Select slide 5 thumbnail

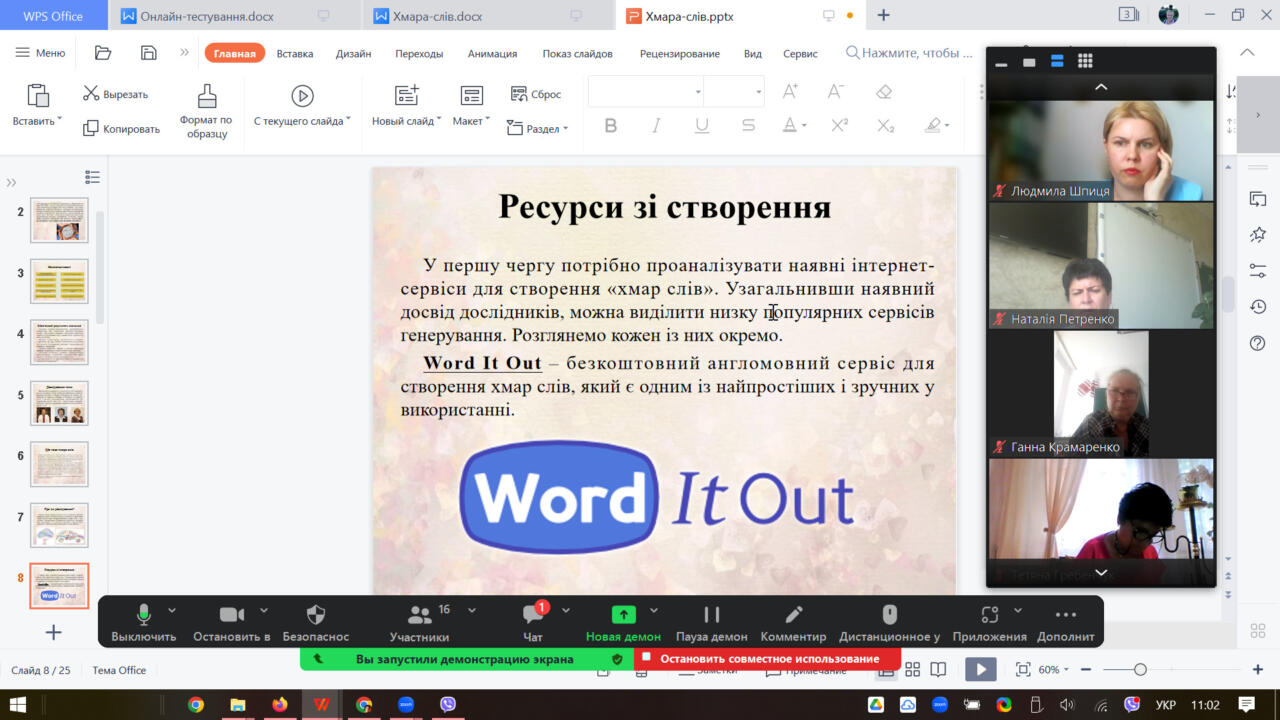(59, 403)
